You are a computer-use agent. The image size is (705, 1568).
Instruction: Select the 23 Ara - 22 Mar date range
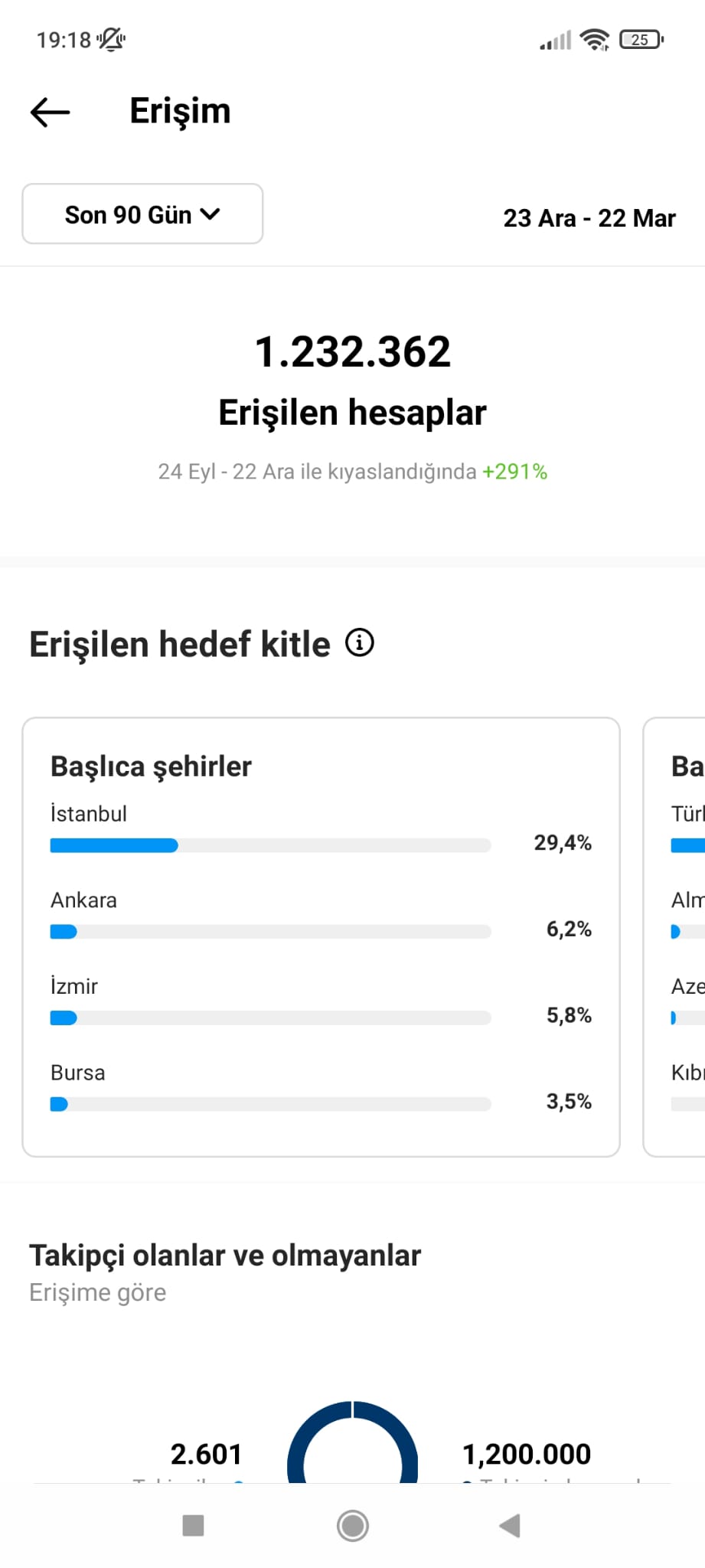(589, 218)
